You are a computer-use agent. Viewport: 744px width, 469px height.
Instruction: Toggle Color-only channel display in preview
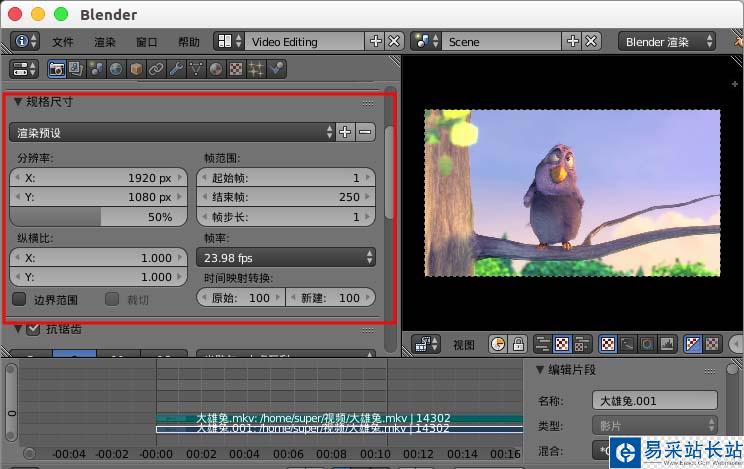click(x=712, y=344)
